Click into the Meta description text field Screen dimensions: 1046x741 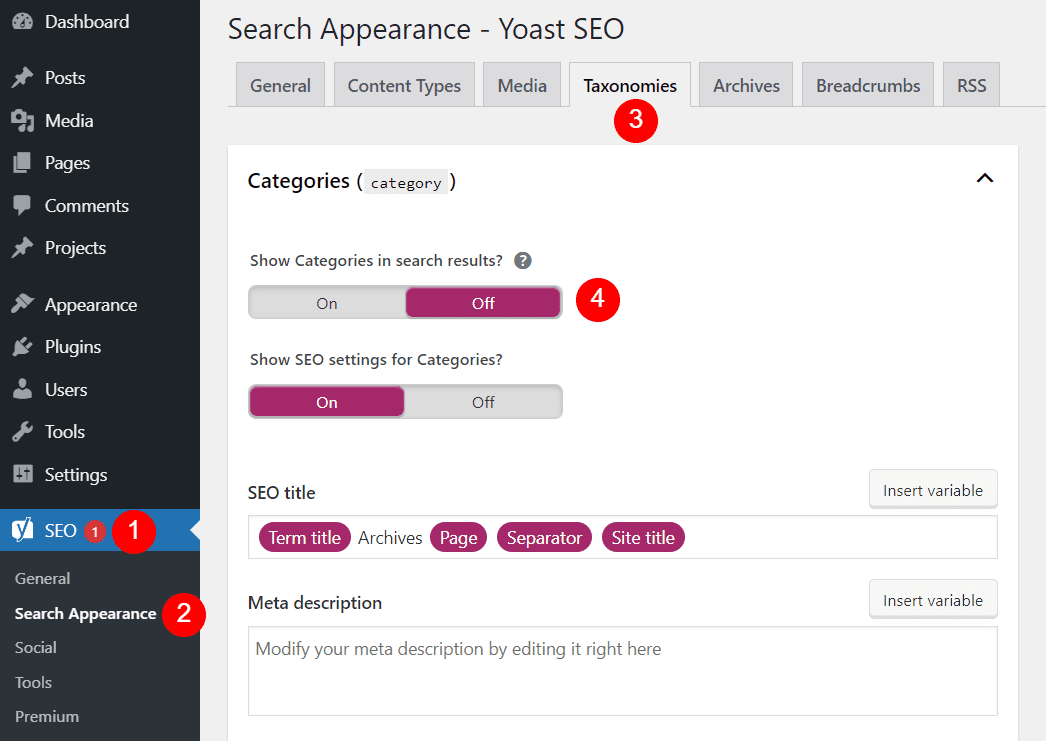point(623,671)
